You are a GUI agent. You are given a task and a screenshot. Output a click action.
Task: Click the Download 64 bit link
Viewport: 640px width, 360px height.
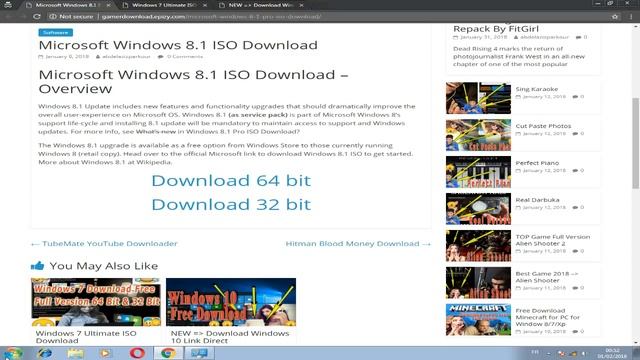coord(231,180)
